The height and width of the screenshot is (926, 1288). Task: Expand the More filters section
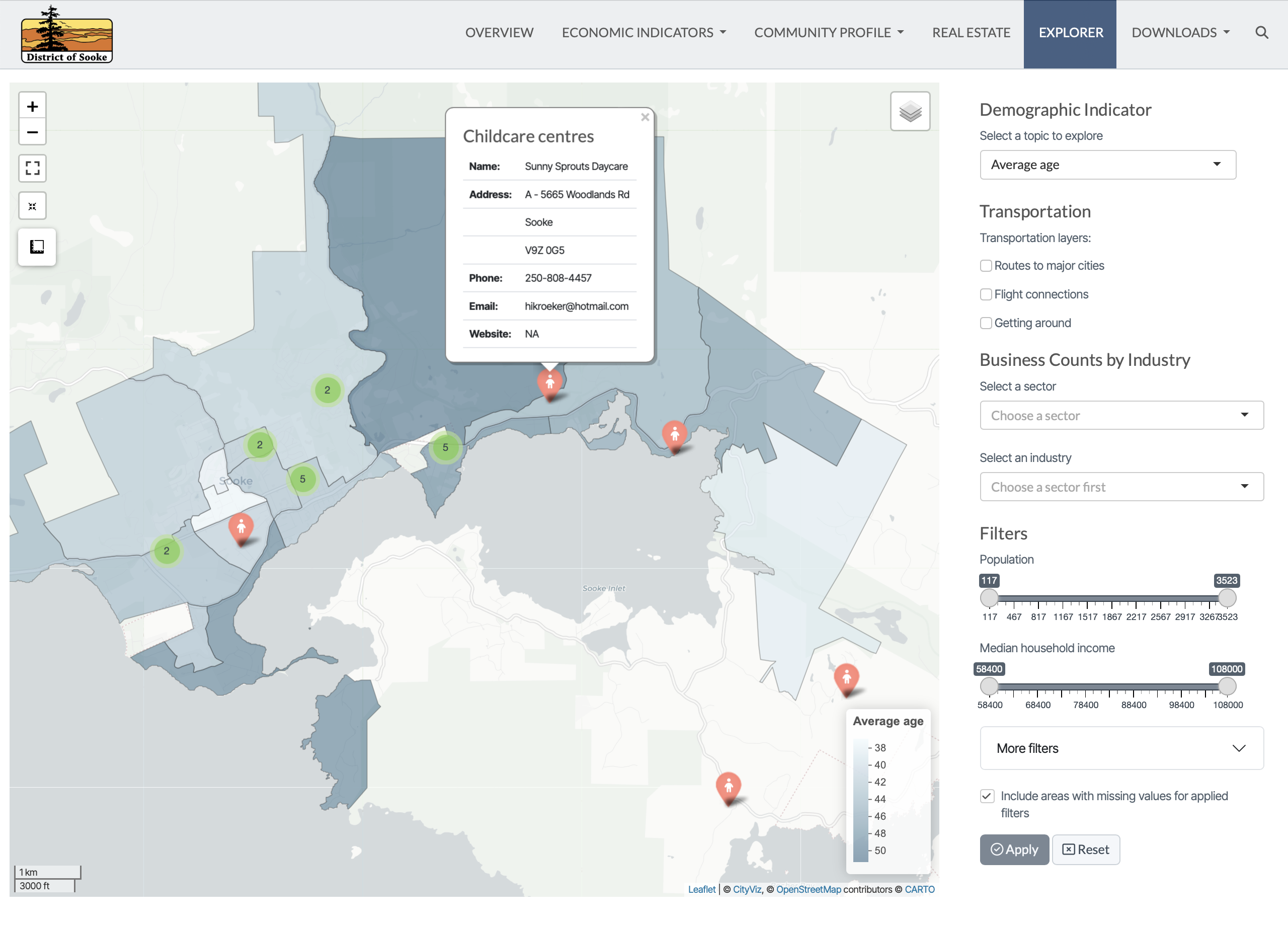pos(1121,748)
